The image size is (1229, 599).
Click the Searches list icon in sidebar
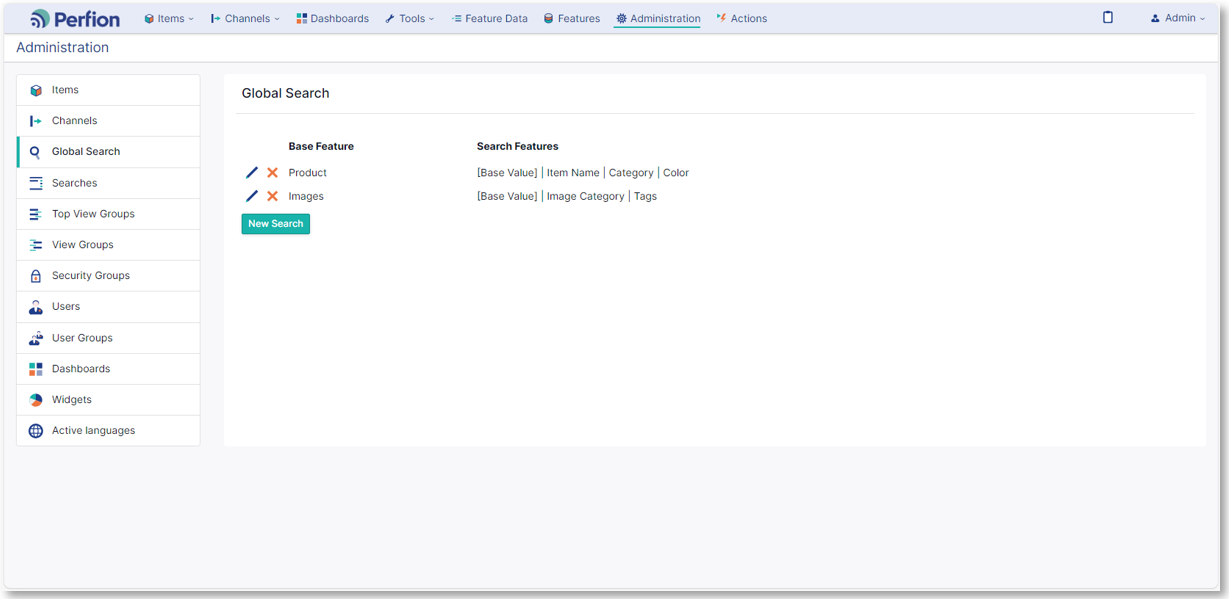(36, 183)
